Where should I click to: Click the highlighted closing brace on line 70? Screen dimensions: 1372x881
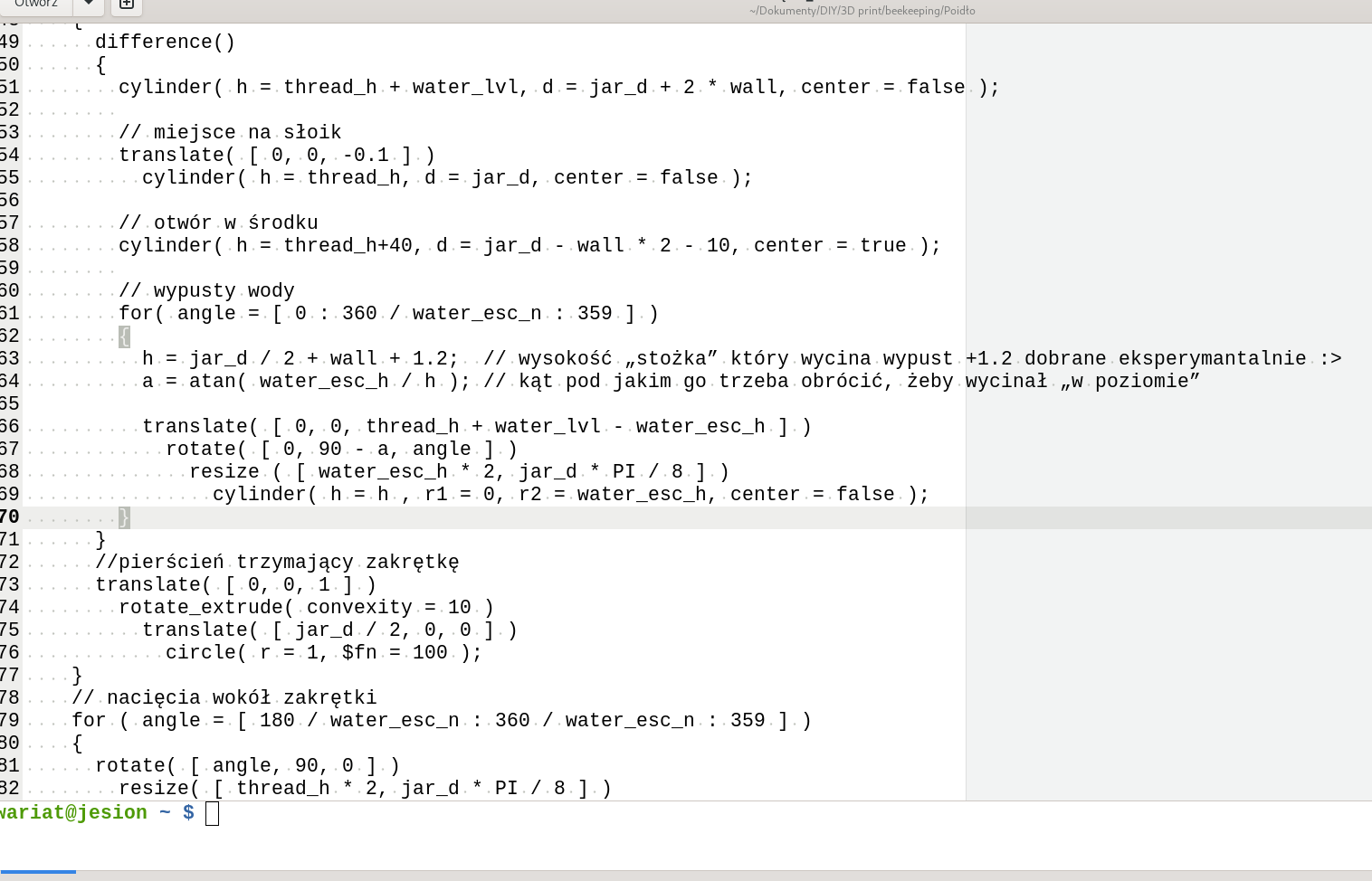coord(124,516)
